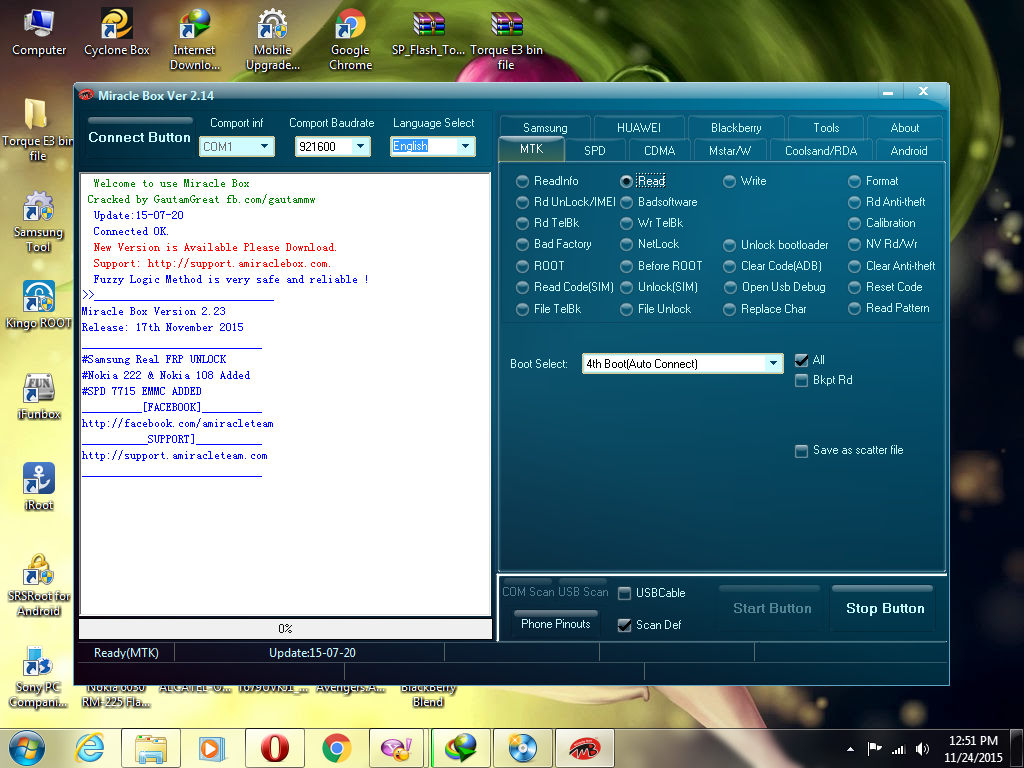Switch to the Android tab
Screen dimensions: 1024x768
(x=908, y=151)
